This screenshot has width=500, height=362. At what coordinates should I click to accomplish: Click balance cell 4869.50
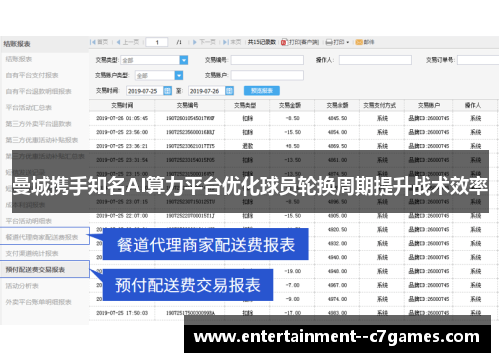(x=337, y=146)
